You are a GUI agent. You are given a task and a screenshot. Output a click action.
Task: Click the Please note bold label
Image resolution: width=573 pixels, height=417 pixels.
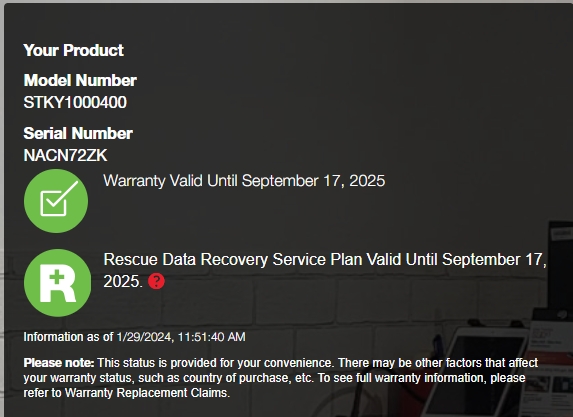[59, 363]
